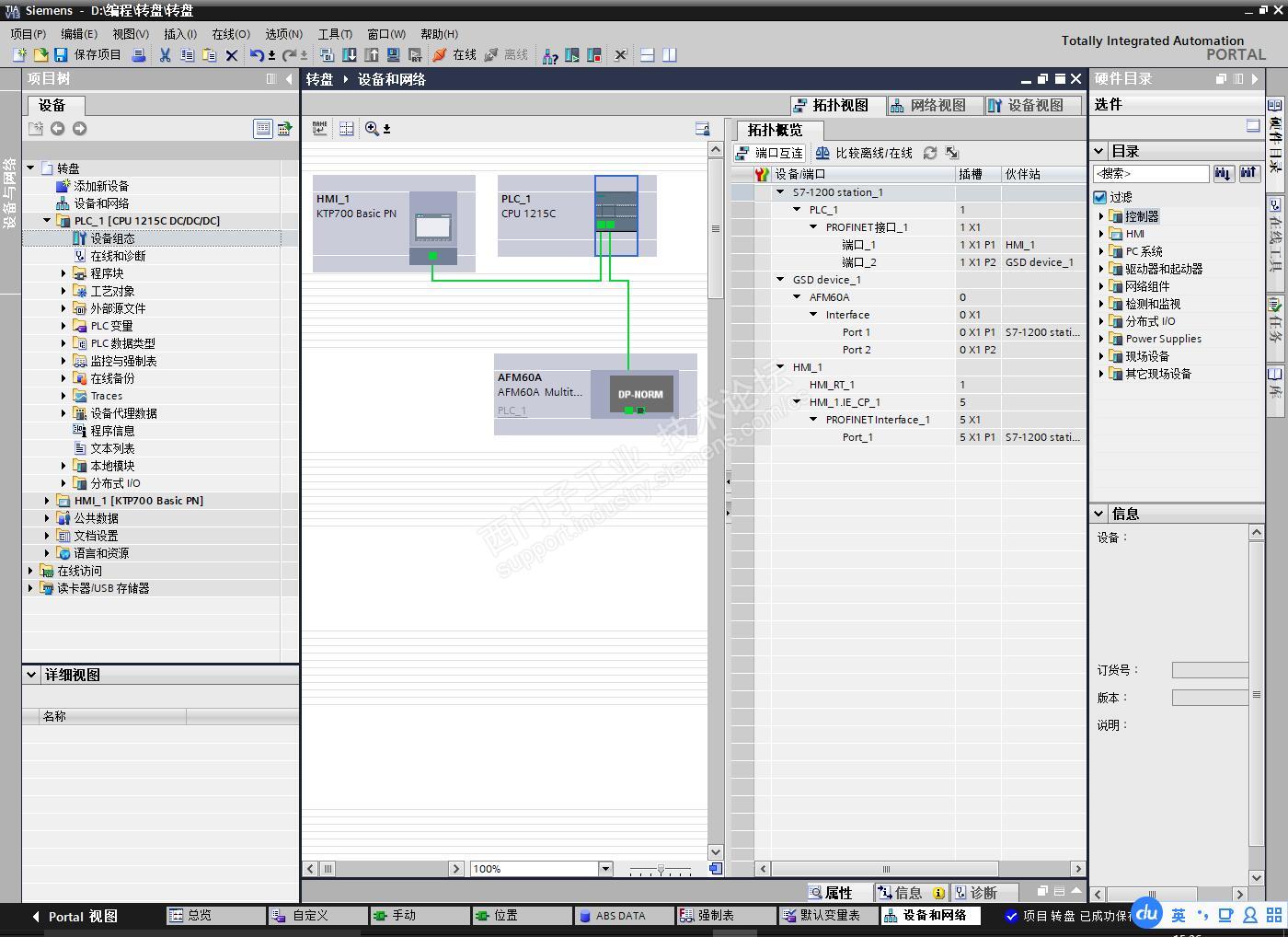The width and height of the screenshot is (1288, 937).
Task: Switch to Portal 视图
Action: pos(75,917)
